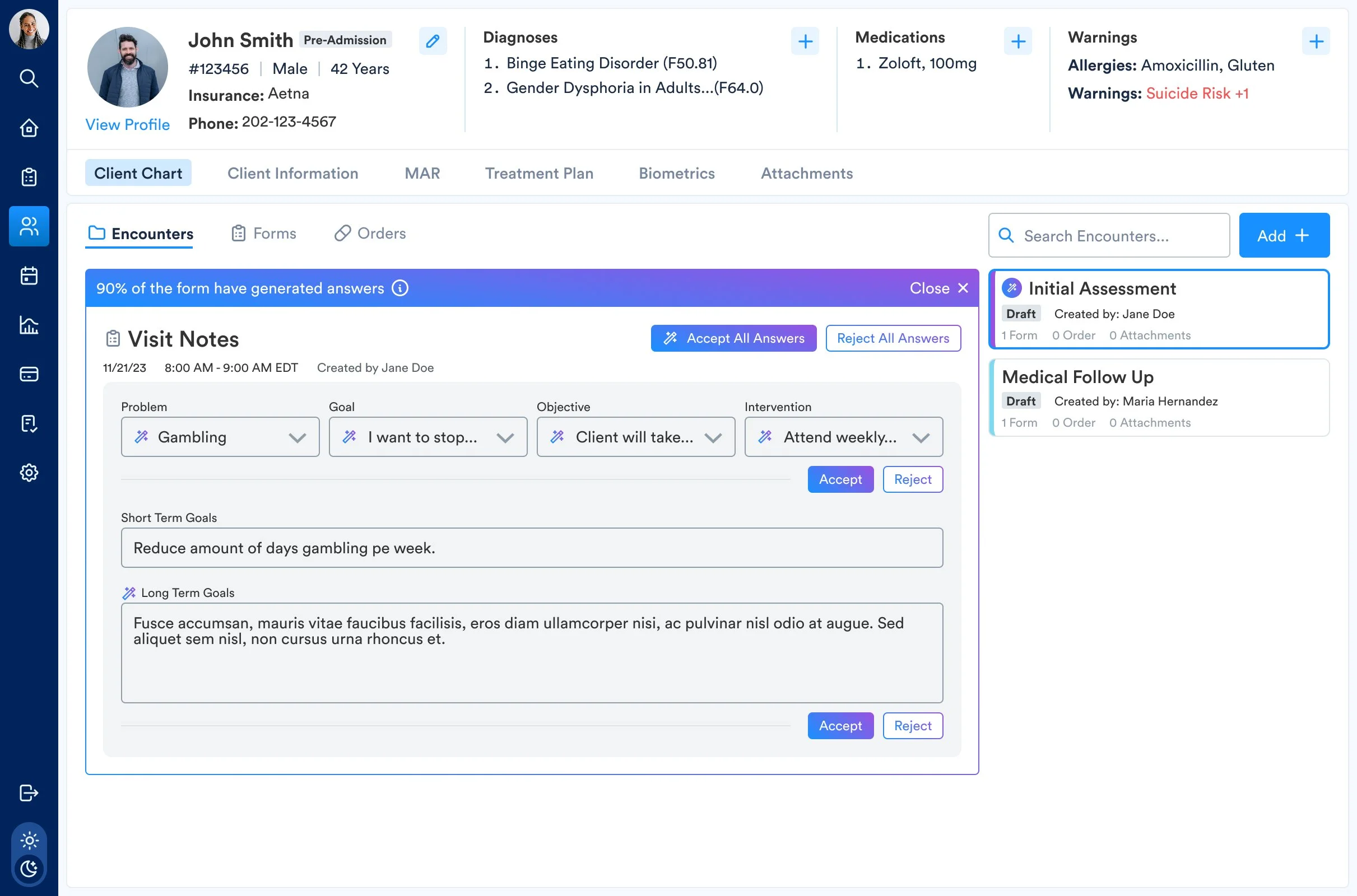Edit patient John Smith pencil icon
Screen dimensions: 1357x896
click(x=433, y=41)
